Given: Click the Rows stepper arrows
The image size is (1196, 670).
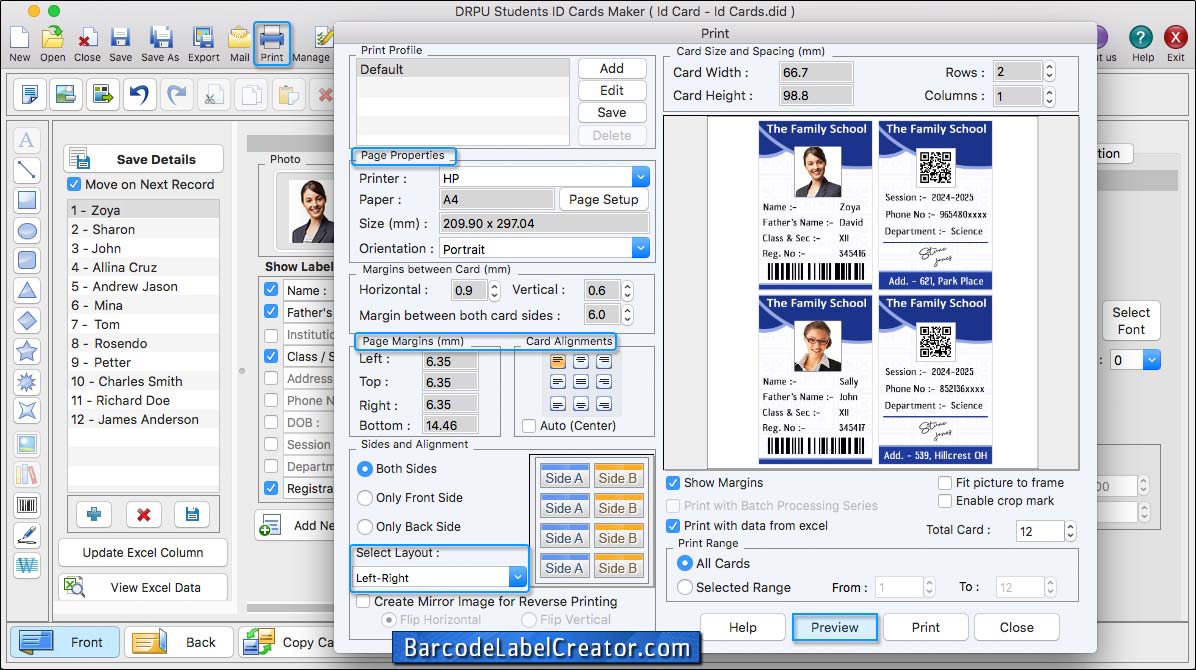Looking at the screenshot, I should (1050, 72).
